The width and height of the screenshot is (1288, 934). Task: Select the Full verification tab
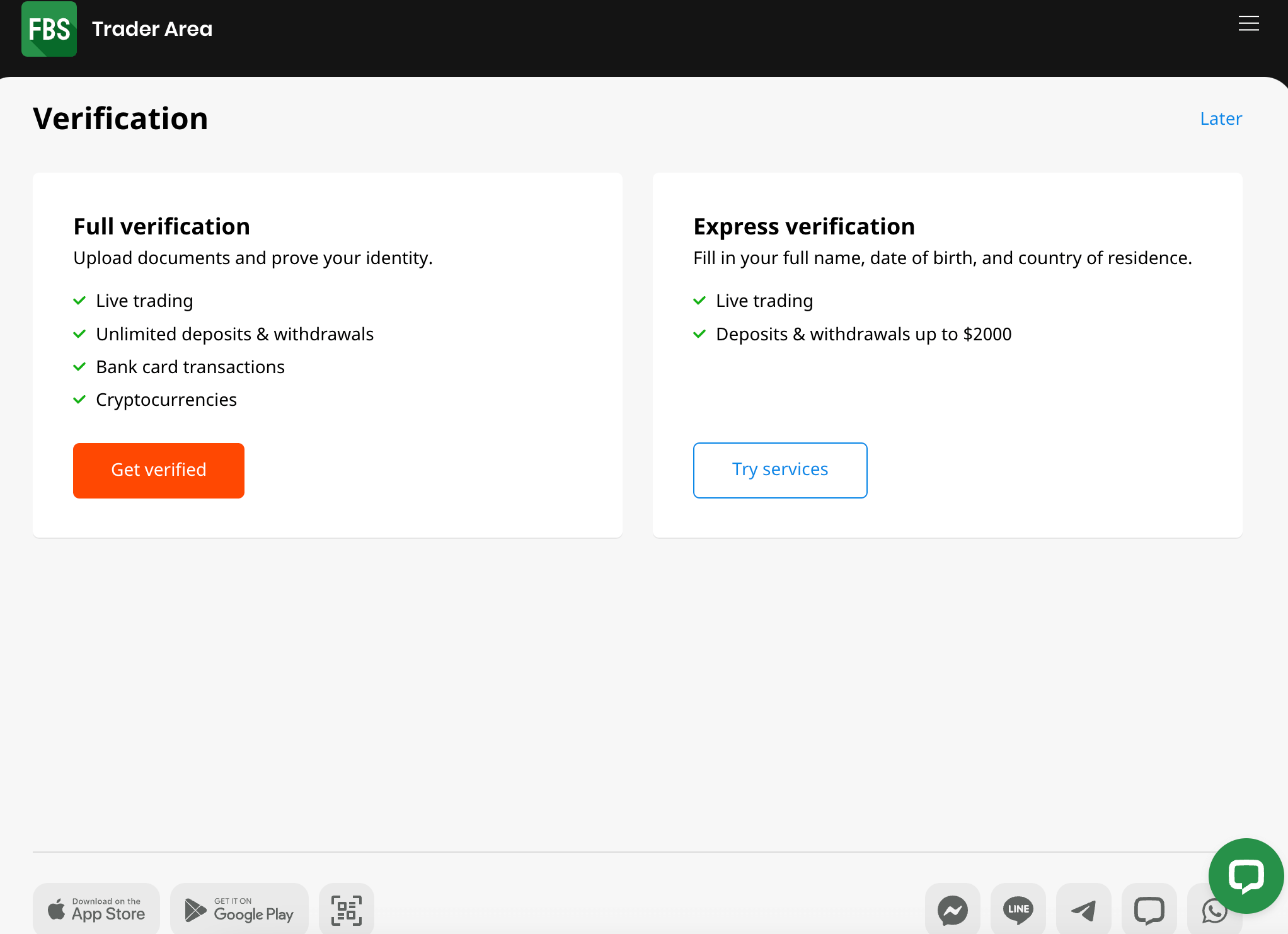(160, 226)
